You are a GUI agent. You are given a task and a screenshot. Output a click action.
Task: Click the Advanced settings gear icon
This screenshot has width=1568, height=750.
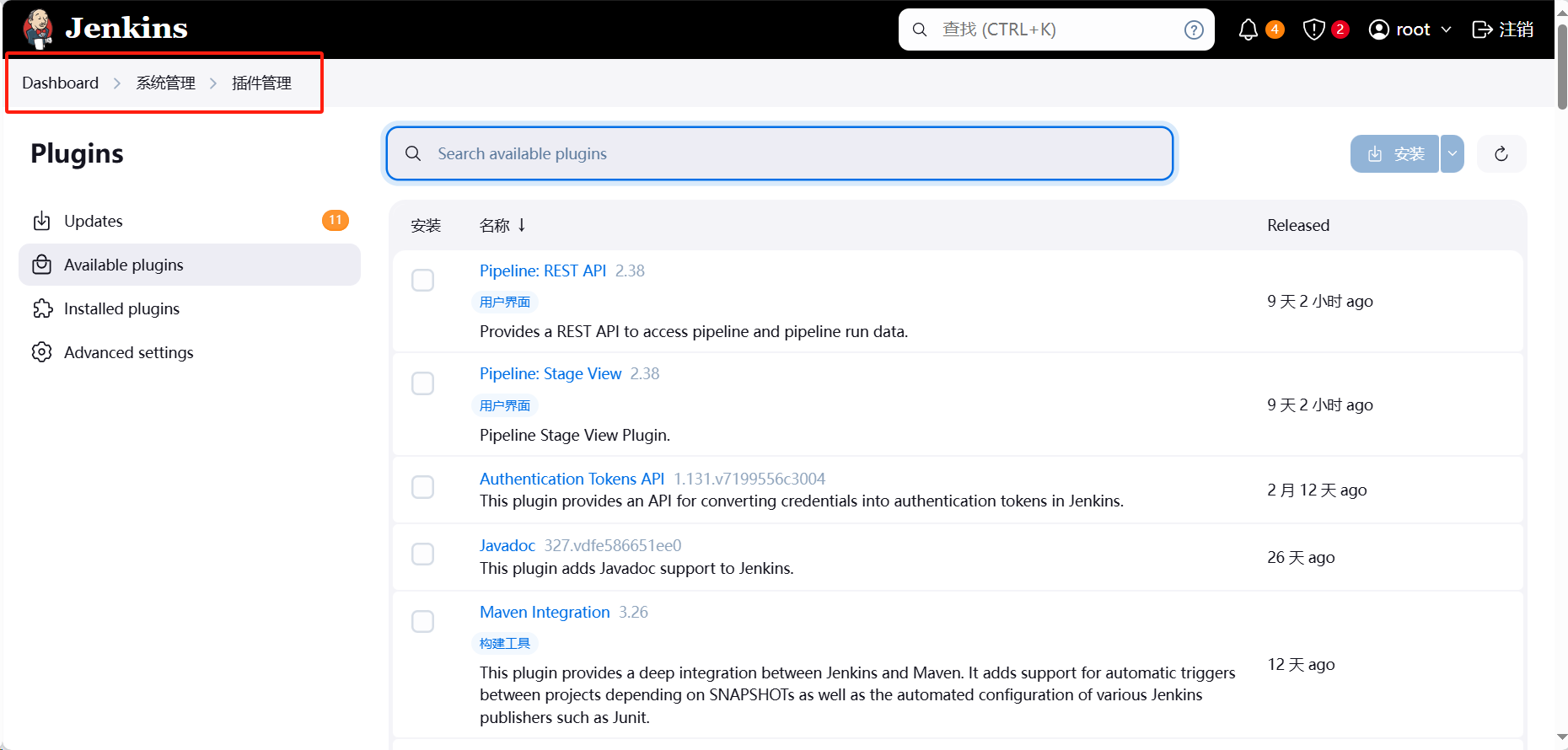point(41,352)
